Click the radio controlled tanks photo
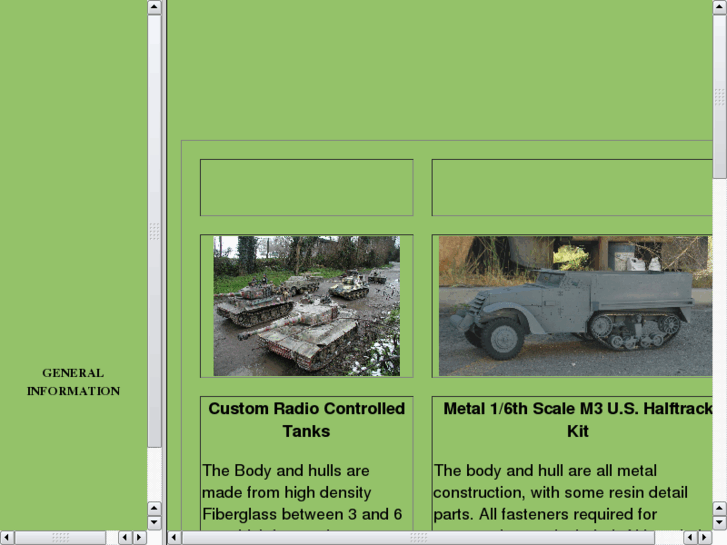Image resolution: width=727 pixels, height=545 pixels. (x=306, y=306)
